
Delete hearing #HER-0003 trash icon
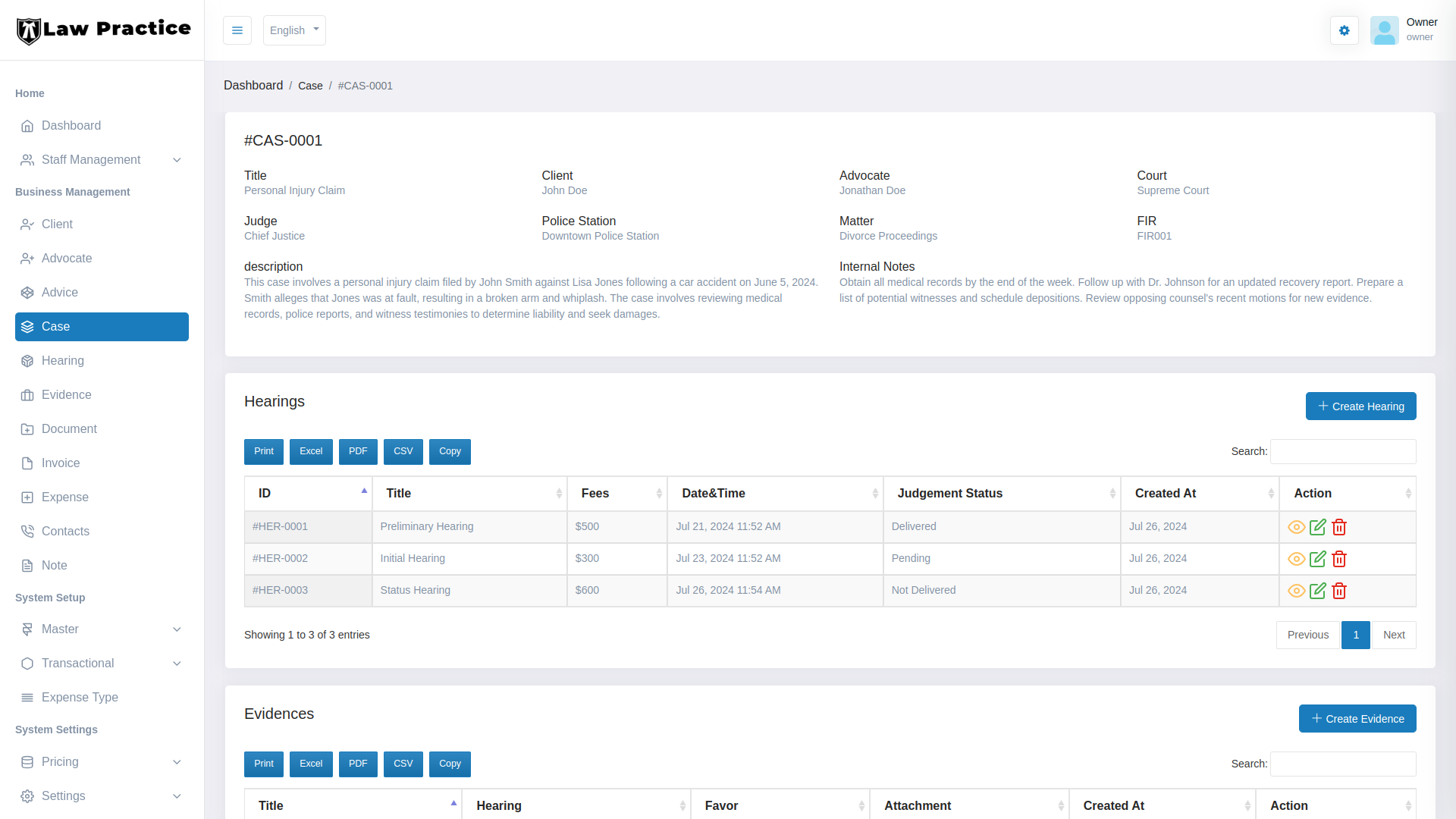coord(1339,591)
